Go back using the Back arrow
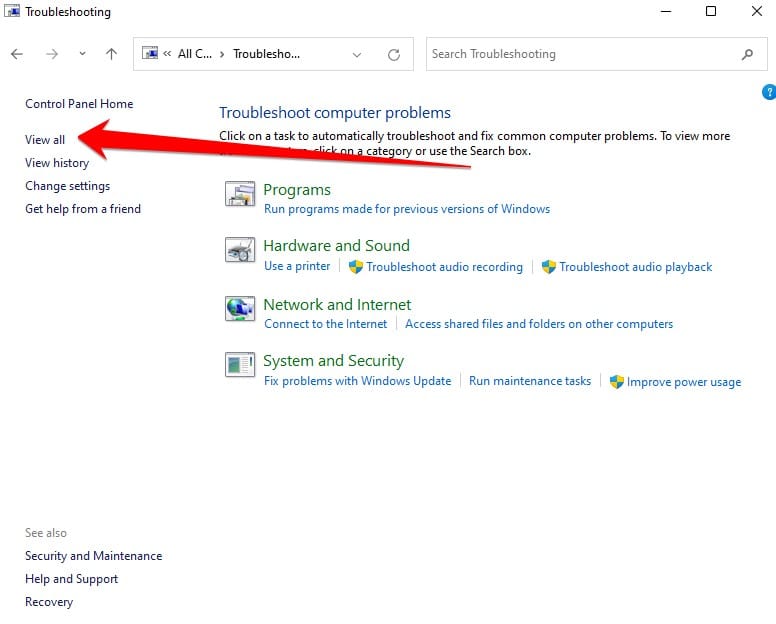The height and width of the screenshot is (624, 776). point(17,54)
